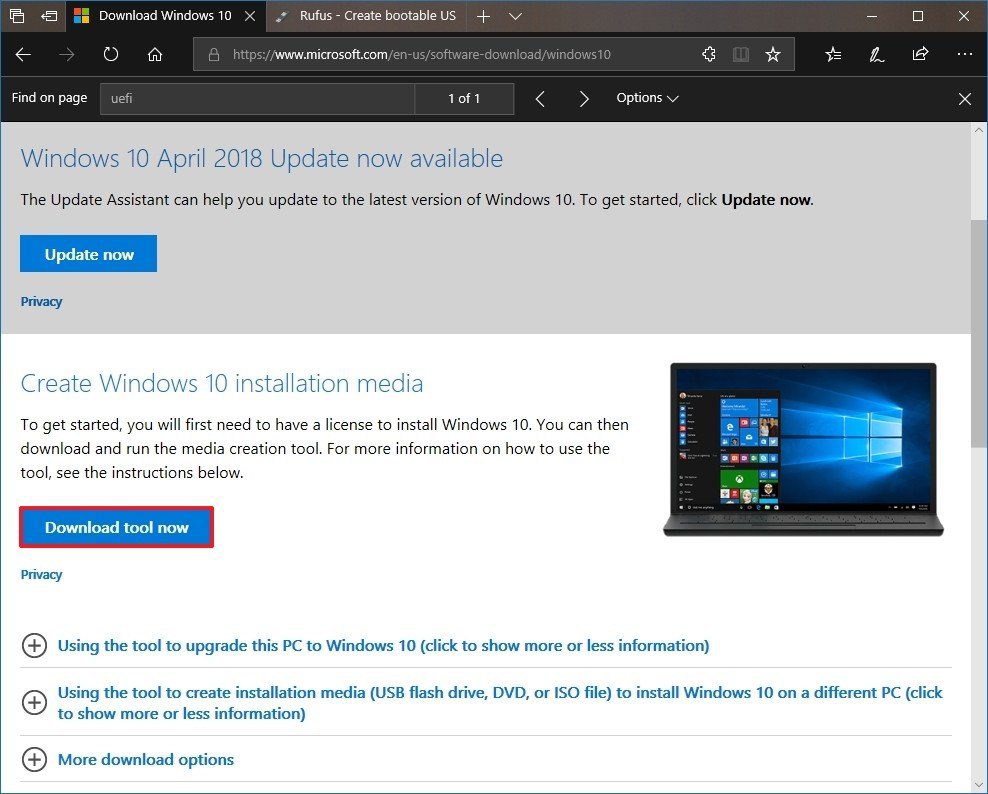This screenshot has width=988, height=794.
Task: Share this page
Action: 921,55
